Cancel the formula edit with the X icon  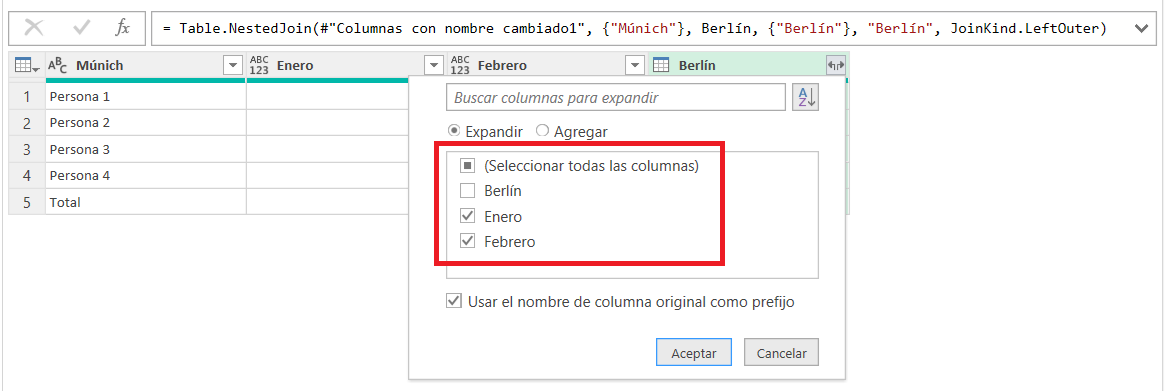click(34, 28)
